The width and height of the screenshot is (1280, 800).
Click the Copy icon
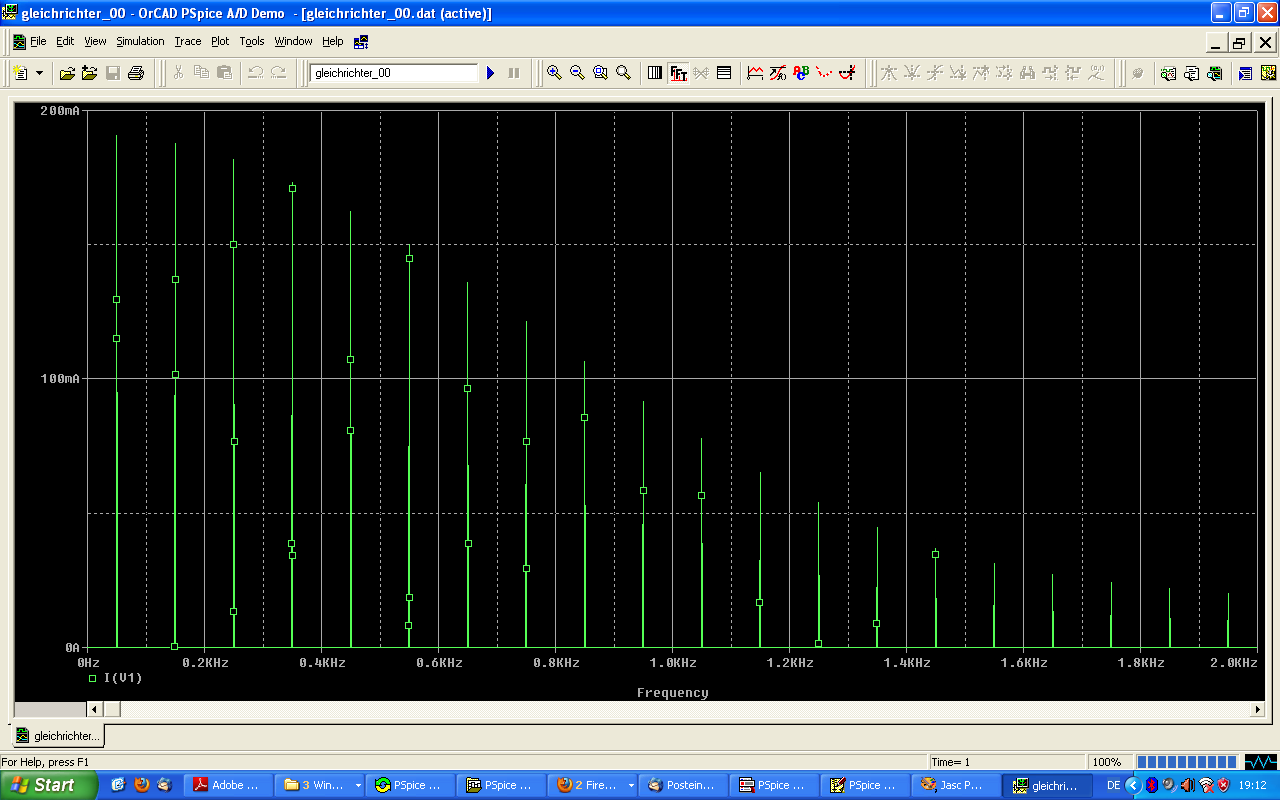[x=201, y=73]
